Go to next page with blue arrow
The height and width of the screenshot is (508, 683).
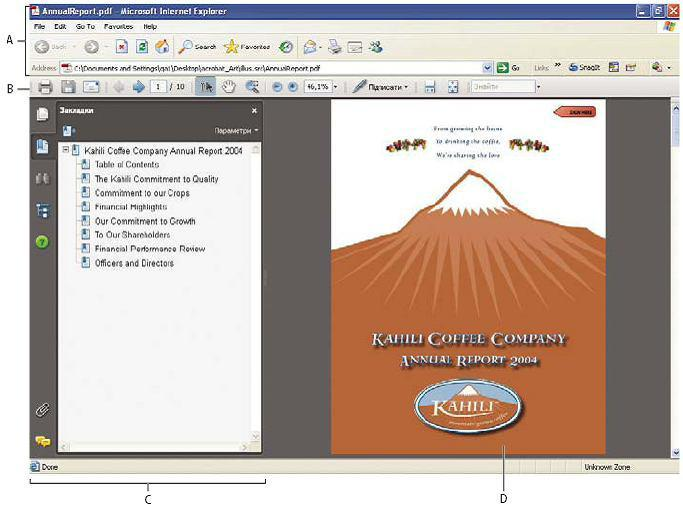click(139, 87)
